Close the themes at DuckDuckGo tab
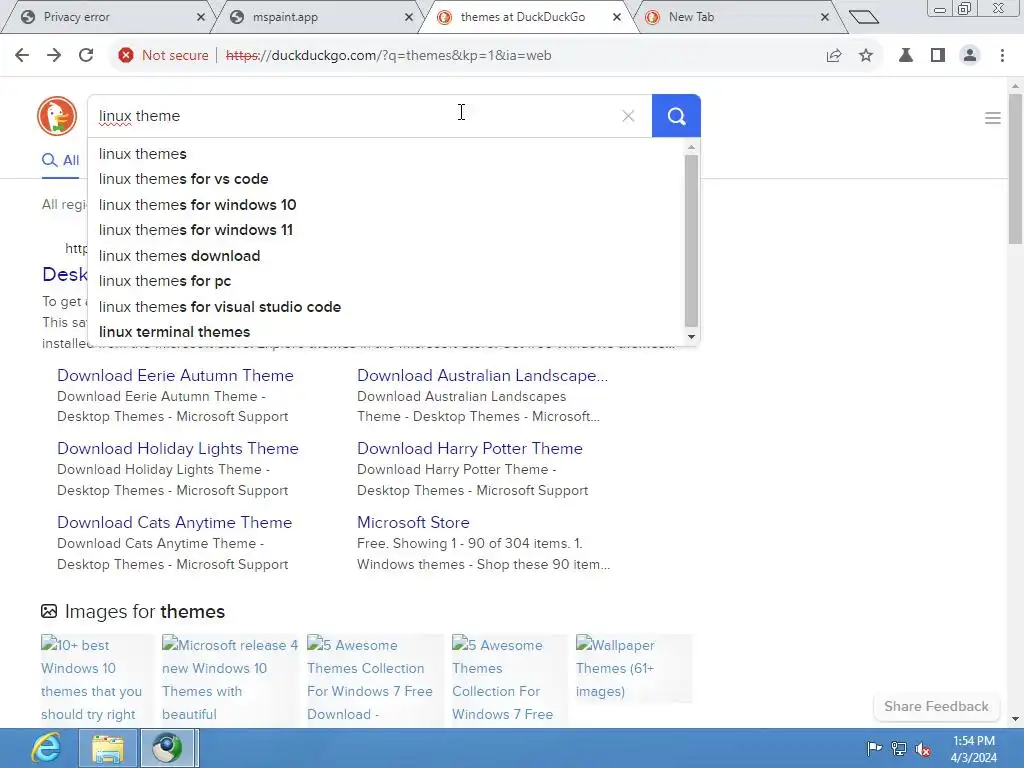Screen dimensions: 1024x768 [x=616, y=18]
